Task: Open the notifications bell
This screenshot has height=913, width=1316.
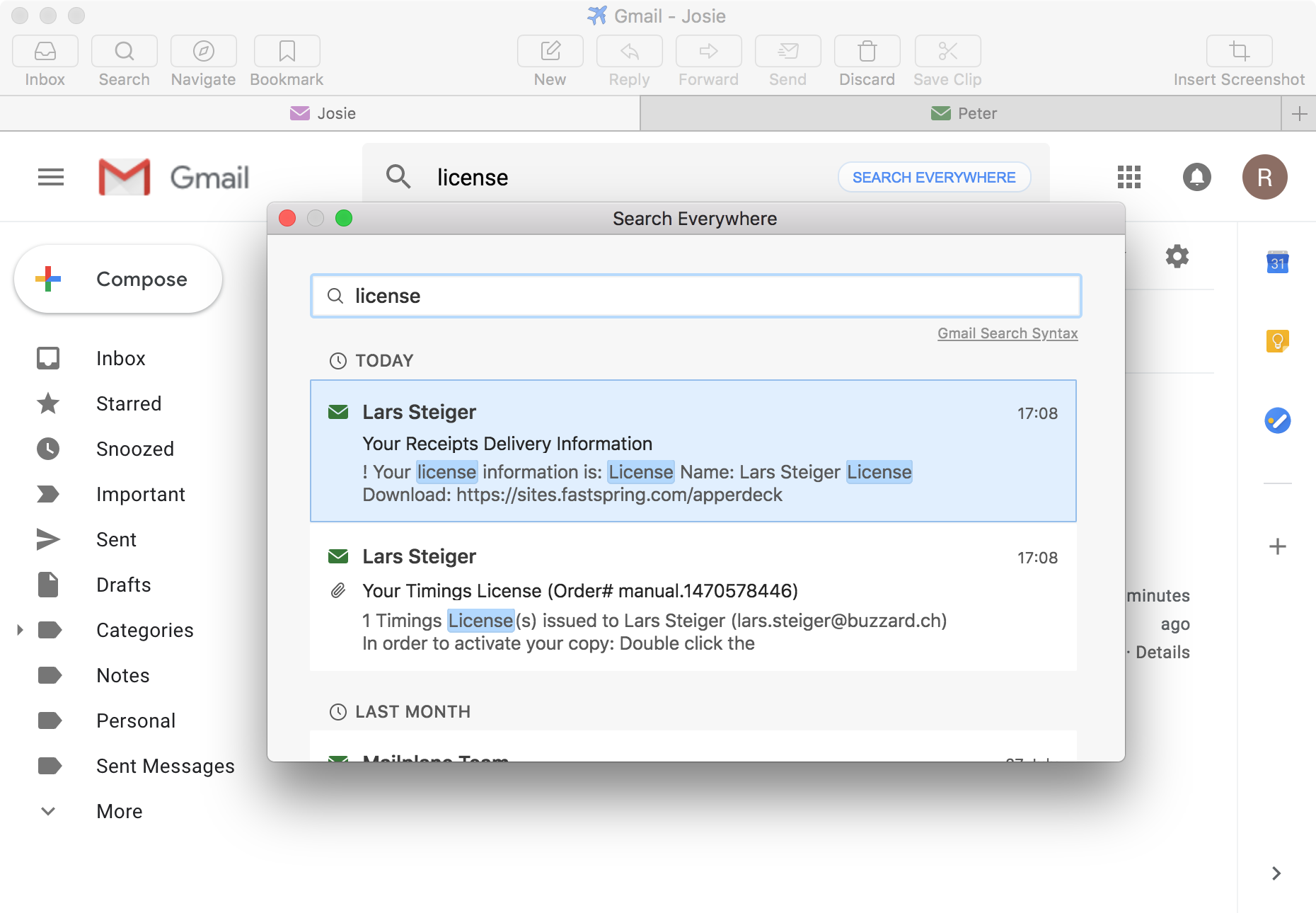Action: point(1197,177)
